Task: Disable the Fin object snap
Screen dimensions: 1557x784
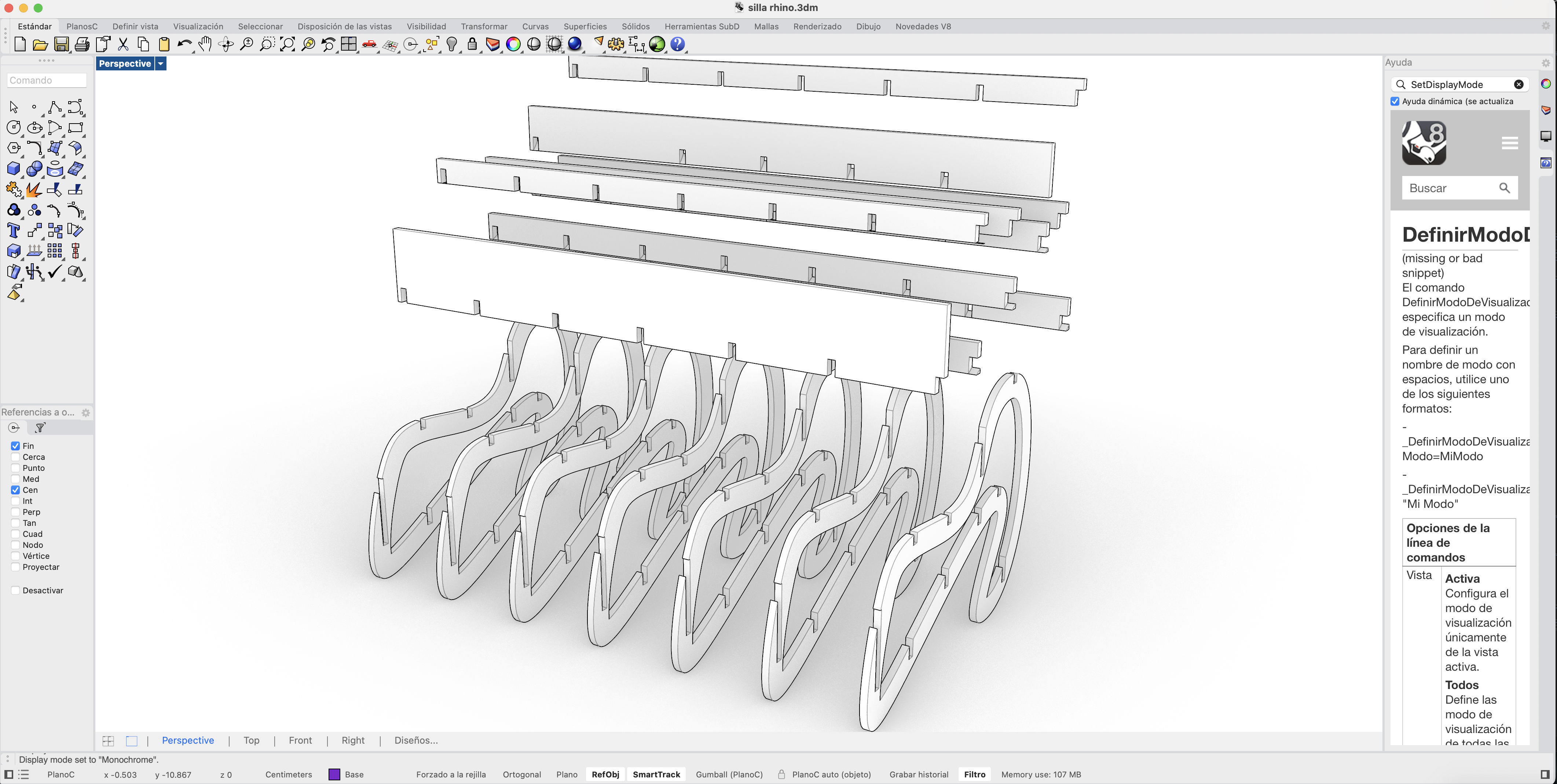Action: [15, 446]
